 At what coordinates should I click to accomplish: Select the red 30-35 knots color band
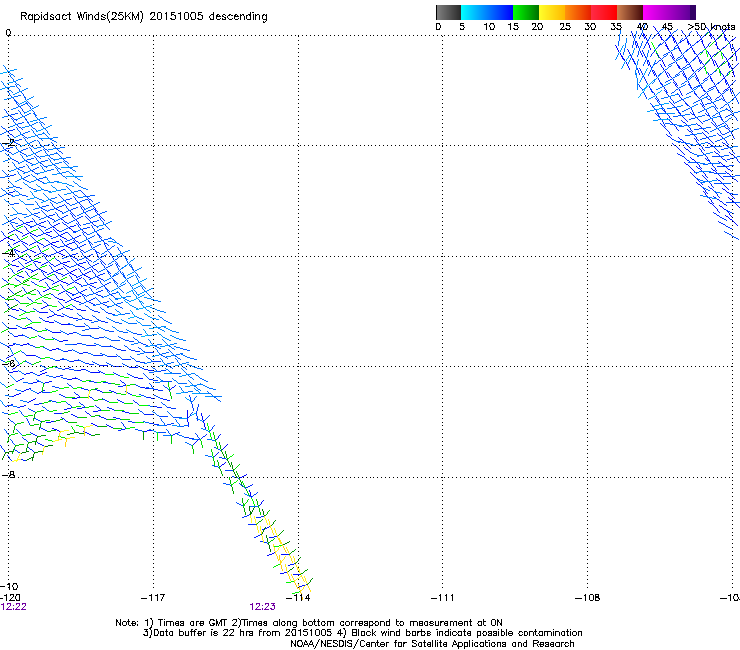[604, 12]
